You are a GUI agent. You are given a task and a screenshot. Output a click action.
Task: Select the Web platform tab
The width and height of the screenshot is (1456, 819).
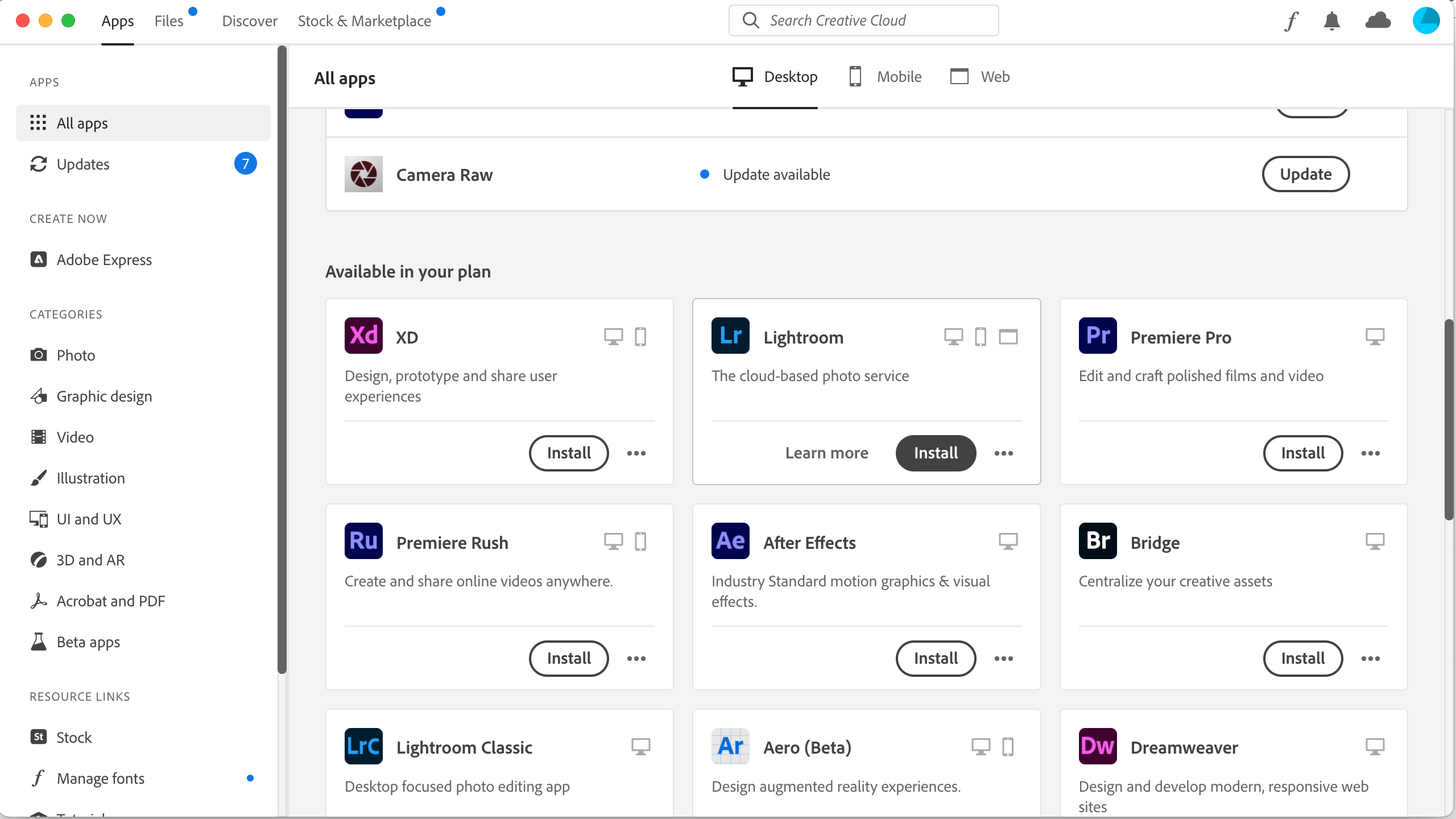pyautogui.click(x=979, y=77)
